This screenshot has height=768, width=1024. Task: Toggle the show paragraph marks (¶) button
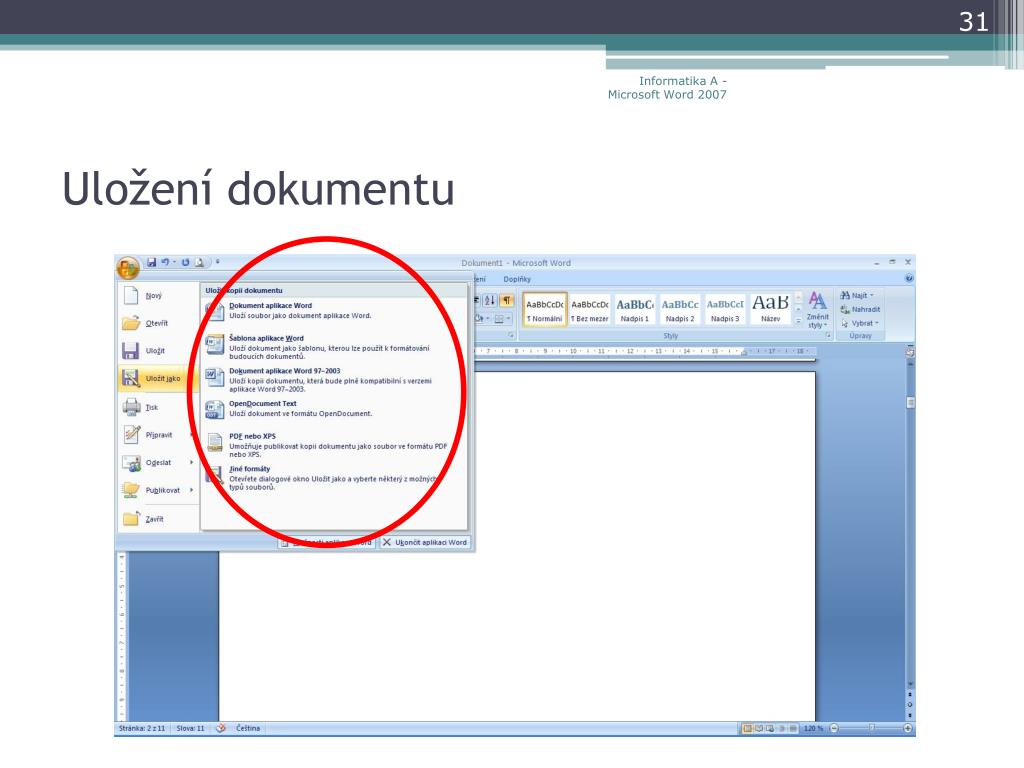coord(506,300)
